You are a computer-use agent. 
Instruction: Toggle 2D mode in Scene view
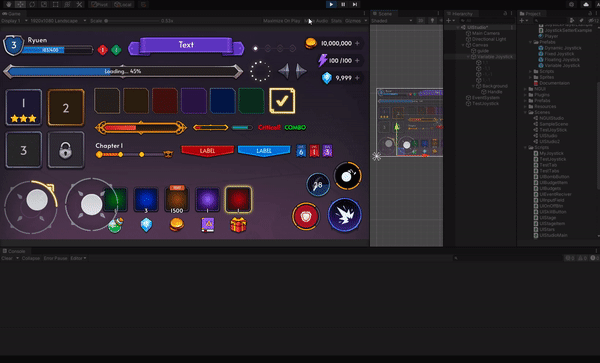click(x=421, y=21)
